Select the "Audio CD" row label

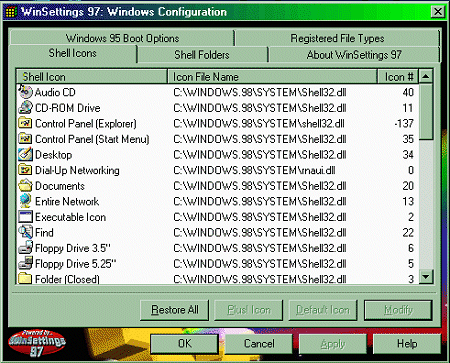point(55,92)
